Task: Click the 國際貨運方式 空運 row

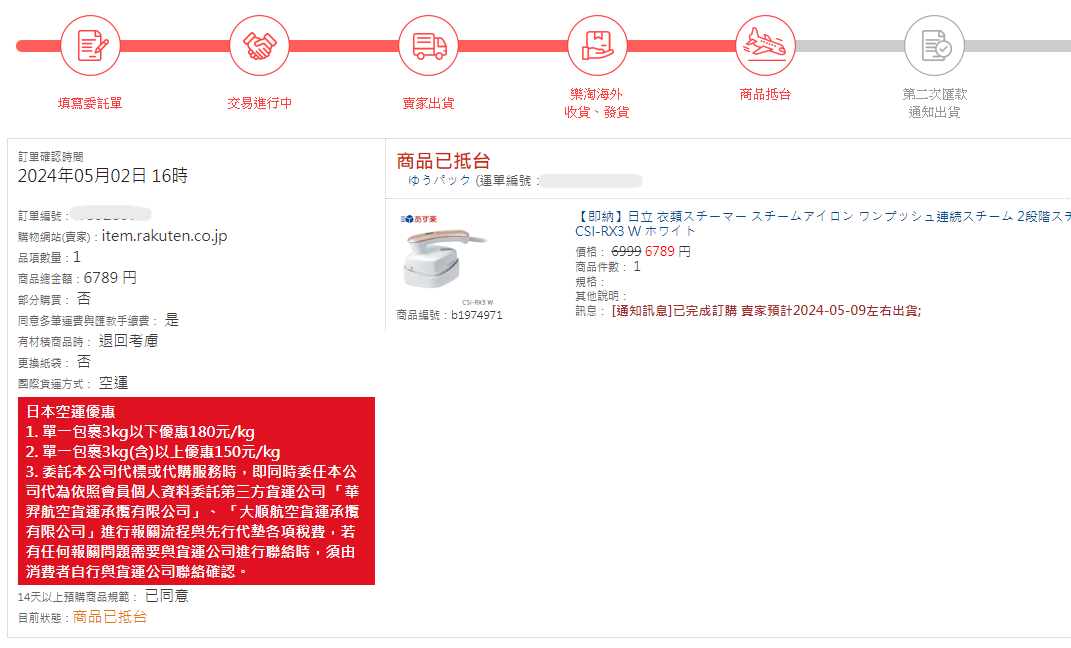Action: 73,383
